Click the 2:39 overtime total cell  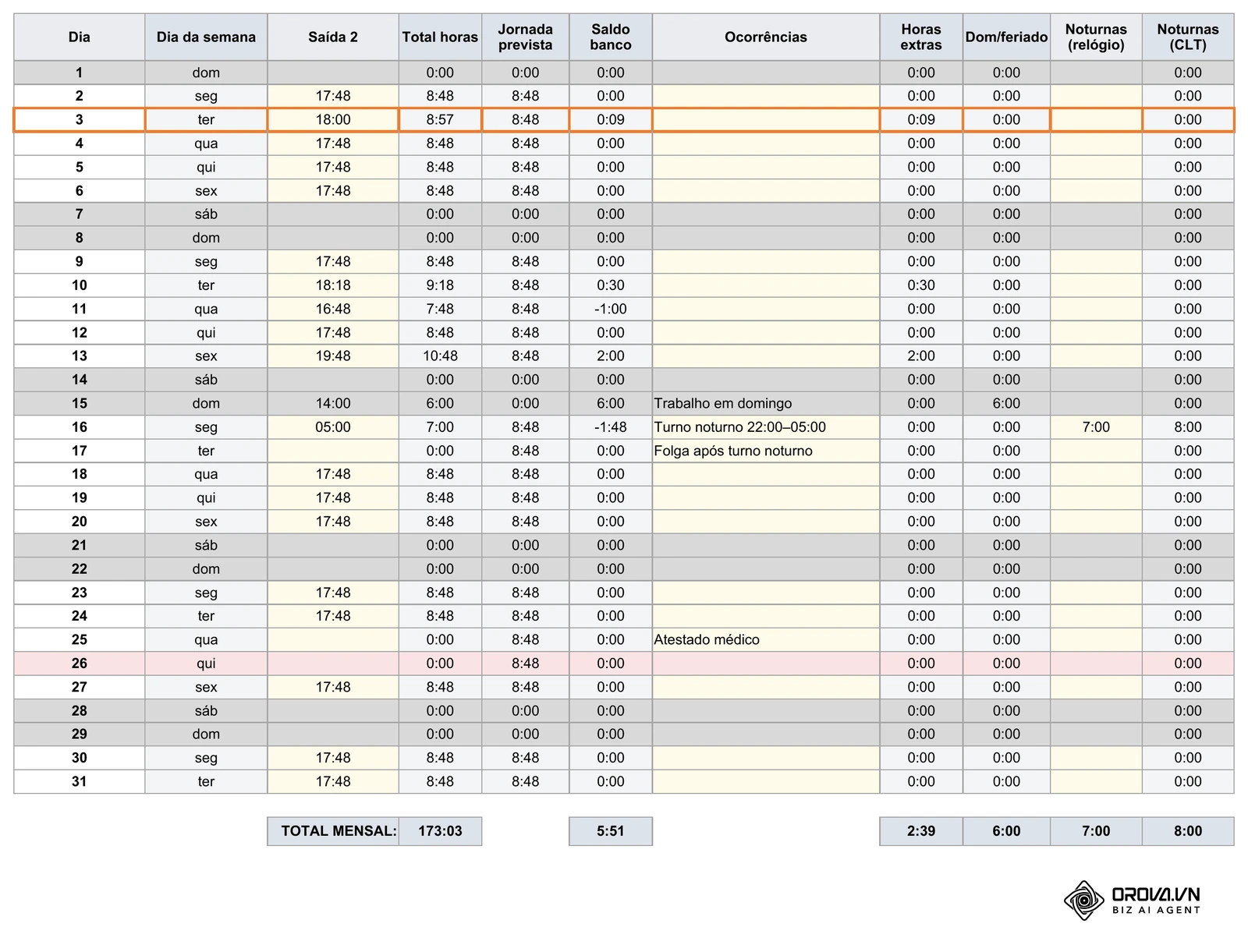(921, 831)
